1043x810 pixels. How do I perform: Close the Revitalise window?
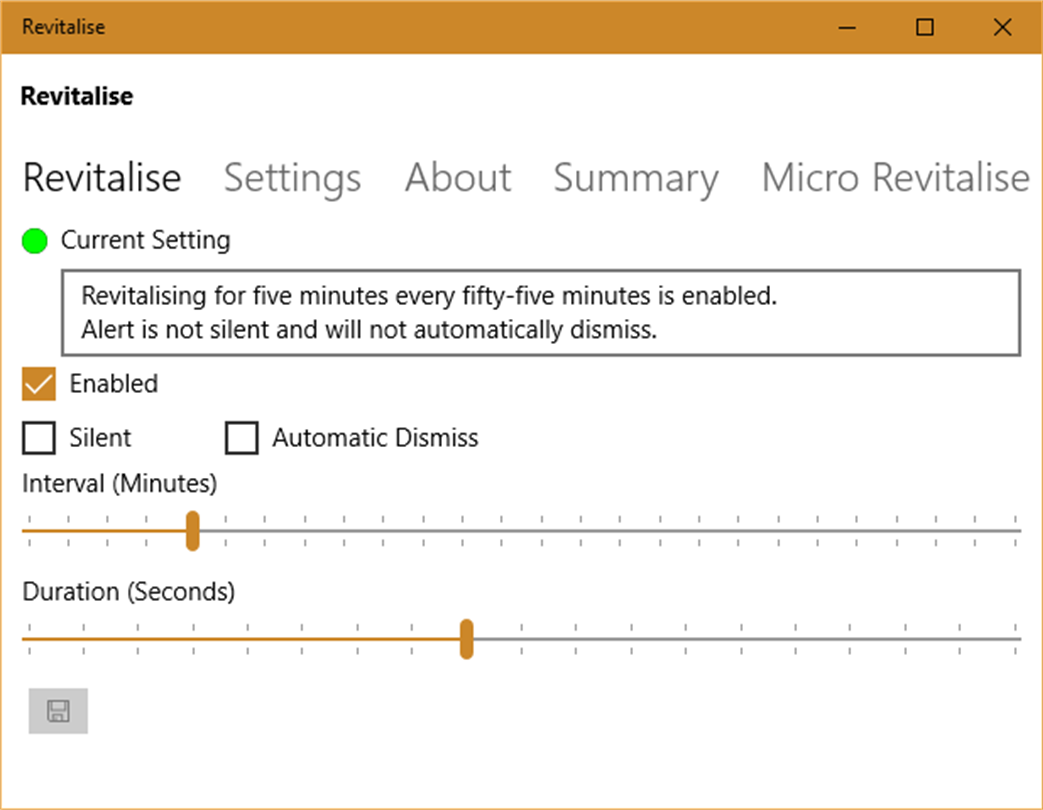click(x=1002, y=27)
